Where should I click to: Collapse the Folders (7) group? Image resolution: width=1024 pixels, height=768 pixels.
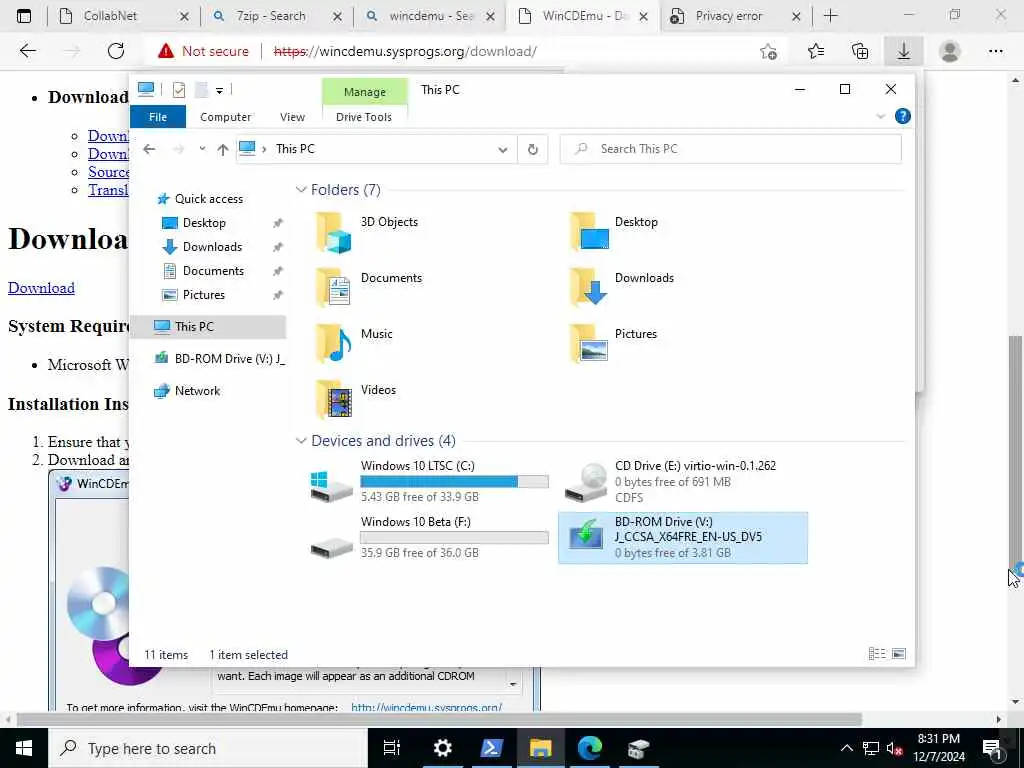(301, 190)
